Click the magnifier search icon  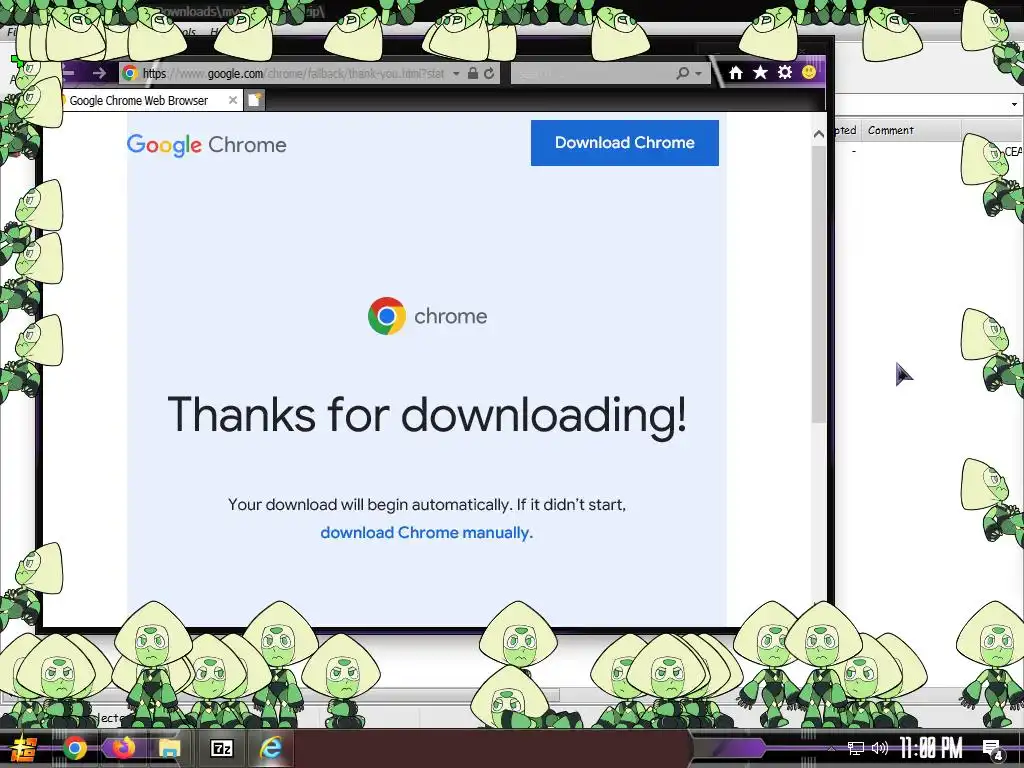point(682,73)
